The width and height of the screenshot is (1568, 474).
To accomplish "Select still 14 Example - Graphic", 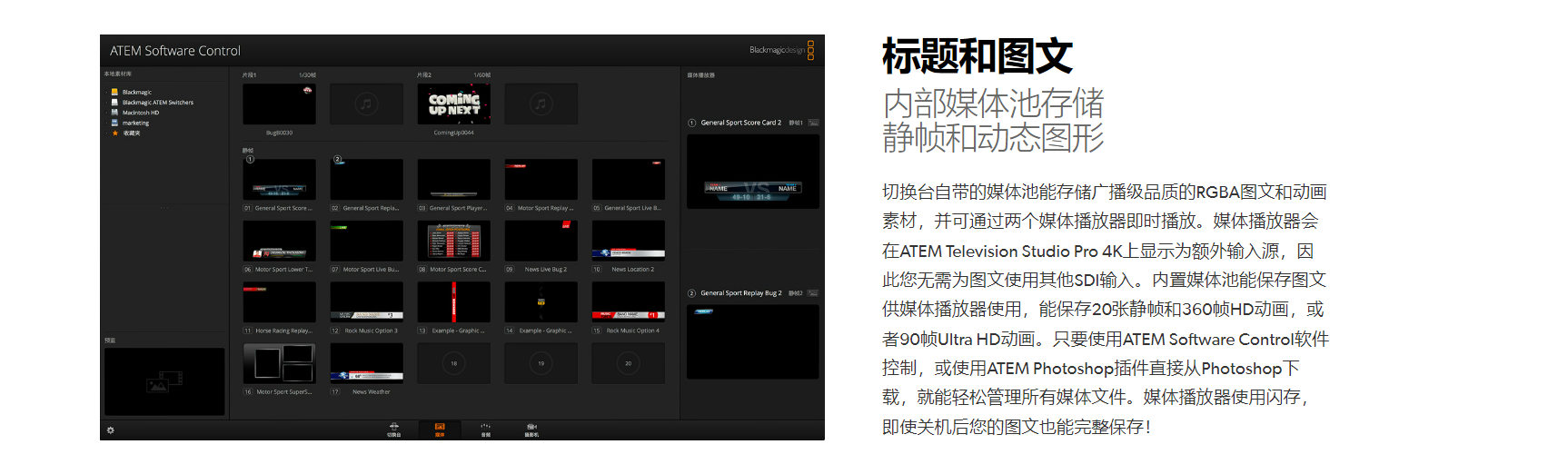I will tap(541, 302).
